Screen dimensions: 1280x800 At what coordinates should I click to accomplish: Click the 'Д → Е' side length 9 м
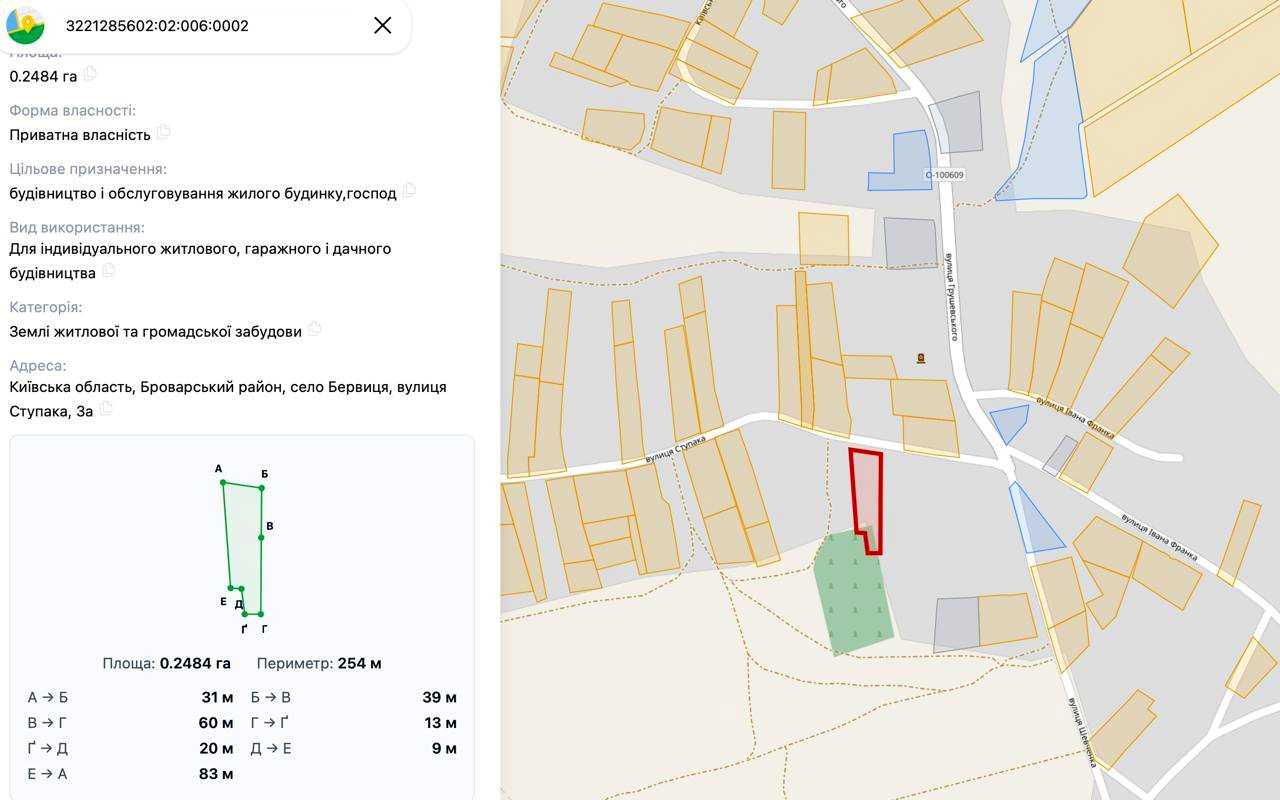coord(445,748)
